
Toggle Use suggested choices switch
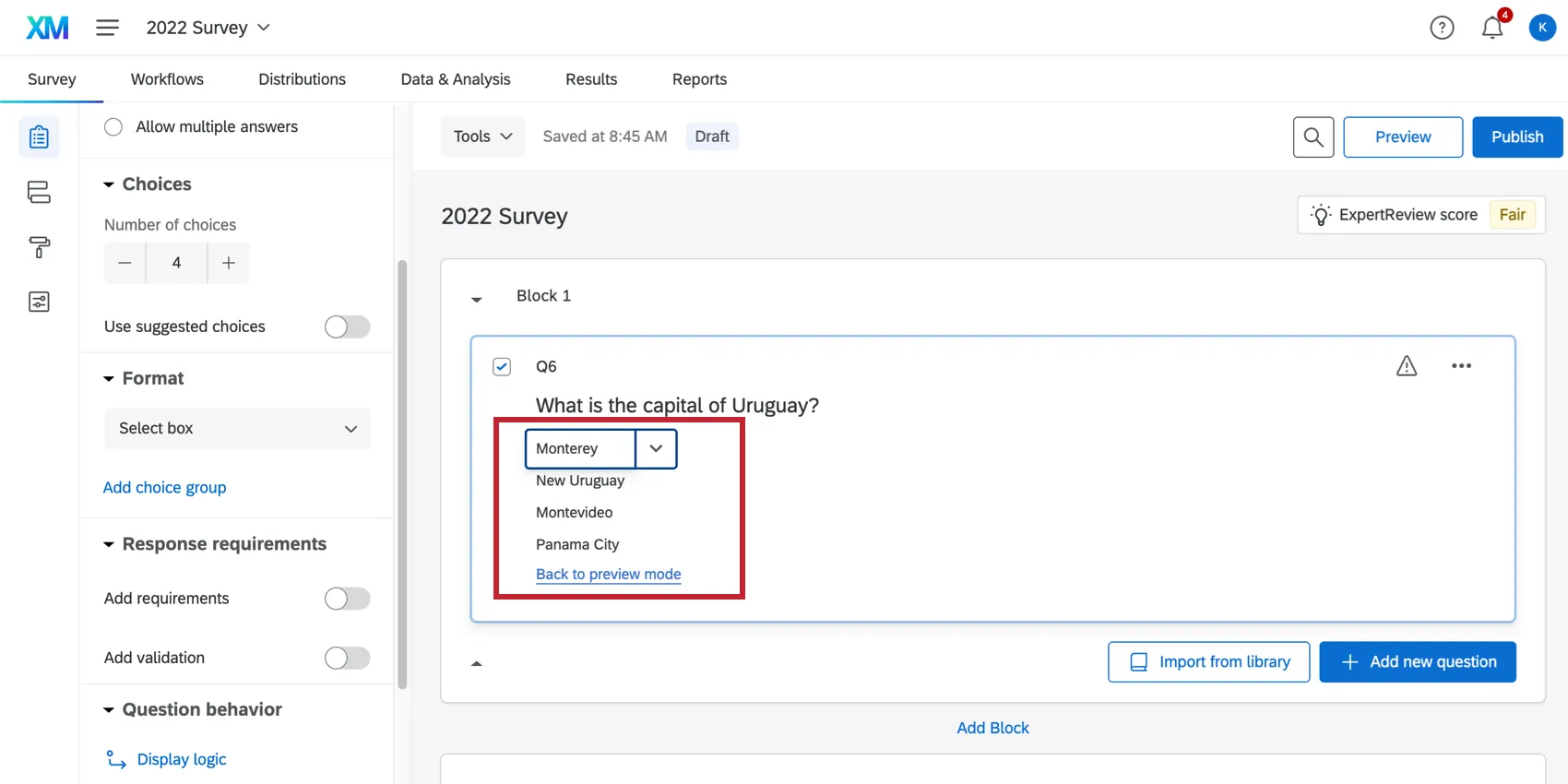[x=347, y=327]
